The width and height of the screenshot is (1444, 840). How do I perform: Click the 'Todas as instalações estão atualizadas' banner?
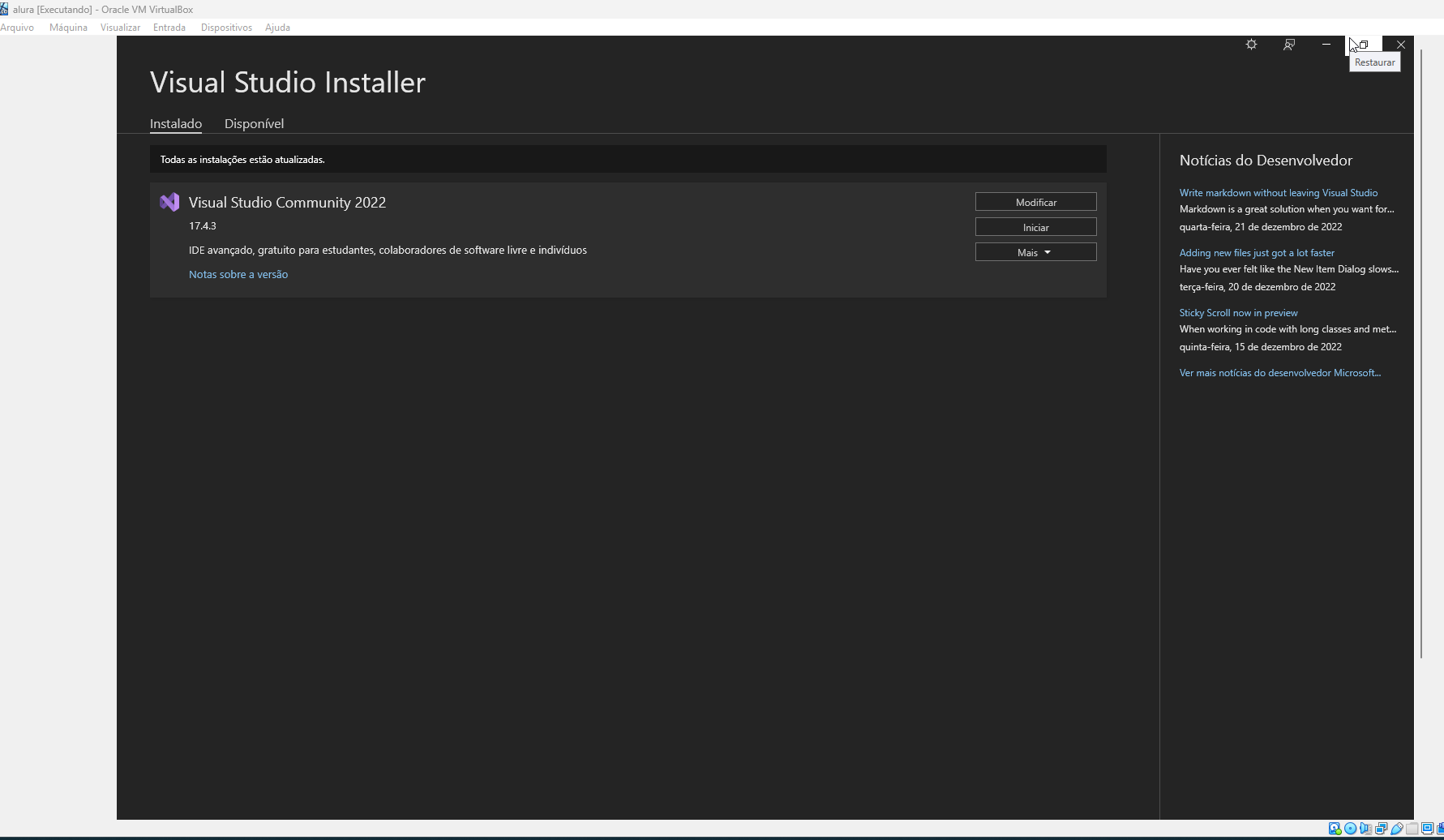(x=628, y=159)
